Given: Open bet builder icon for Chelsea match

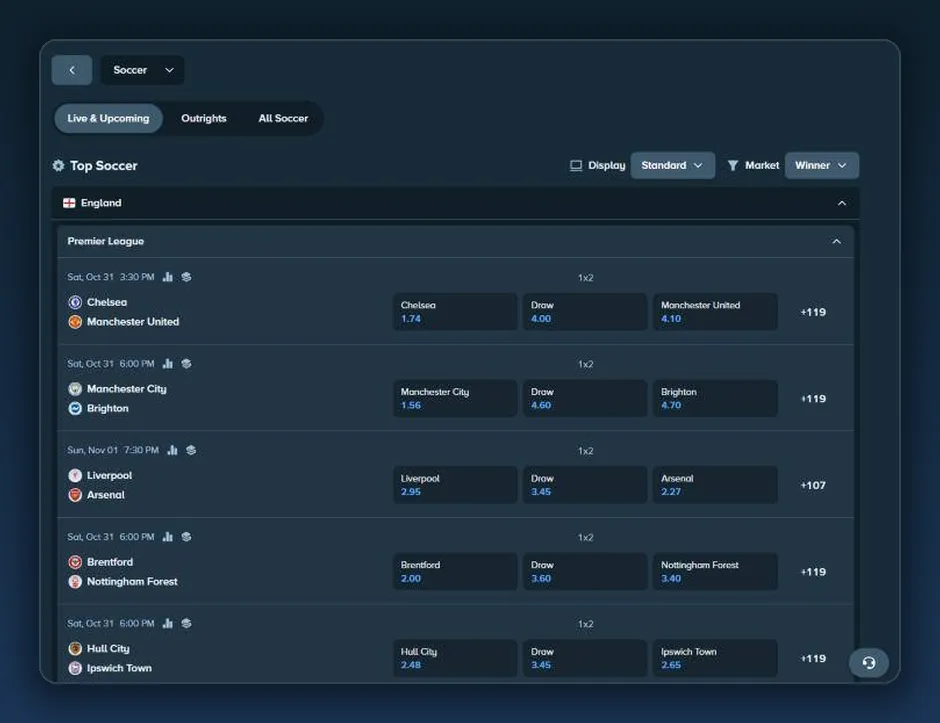Looking at the screenshot, I should tap(186, 277).
